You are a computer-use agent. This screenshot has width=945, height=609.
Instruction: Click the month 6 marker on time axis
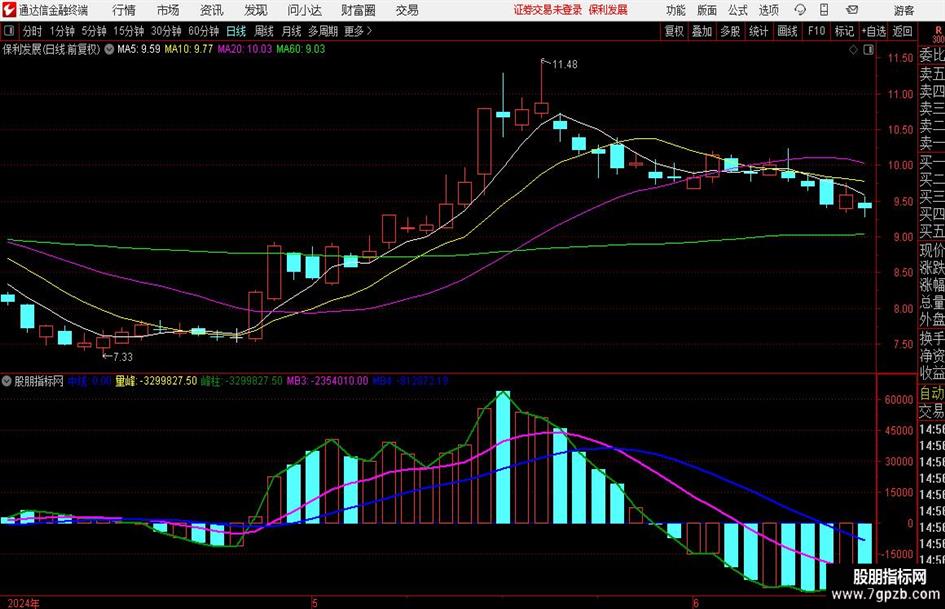point(695,602)
